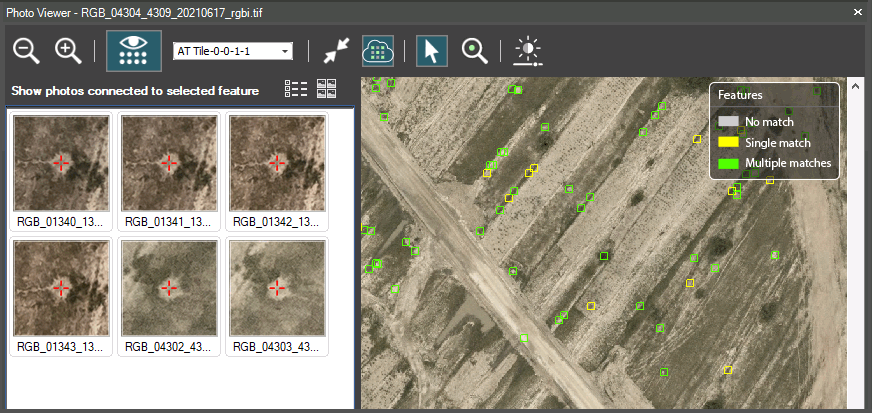872x413 pixels.
Task: Select the RGB_01342 photo thumbnail
Action: [x=278, y=163]
